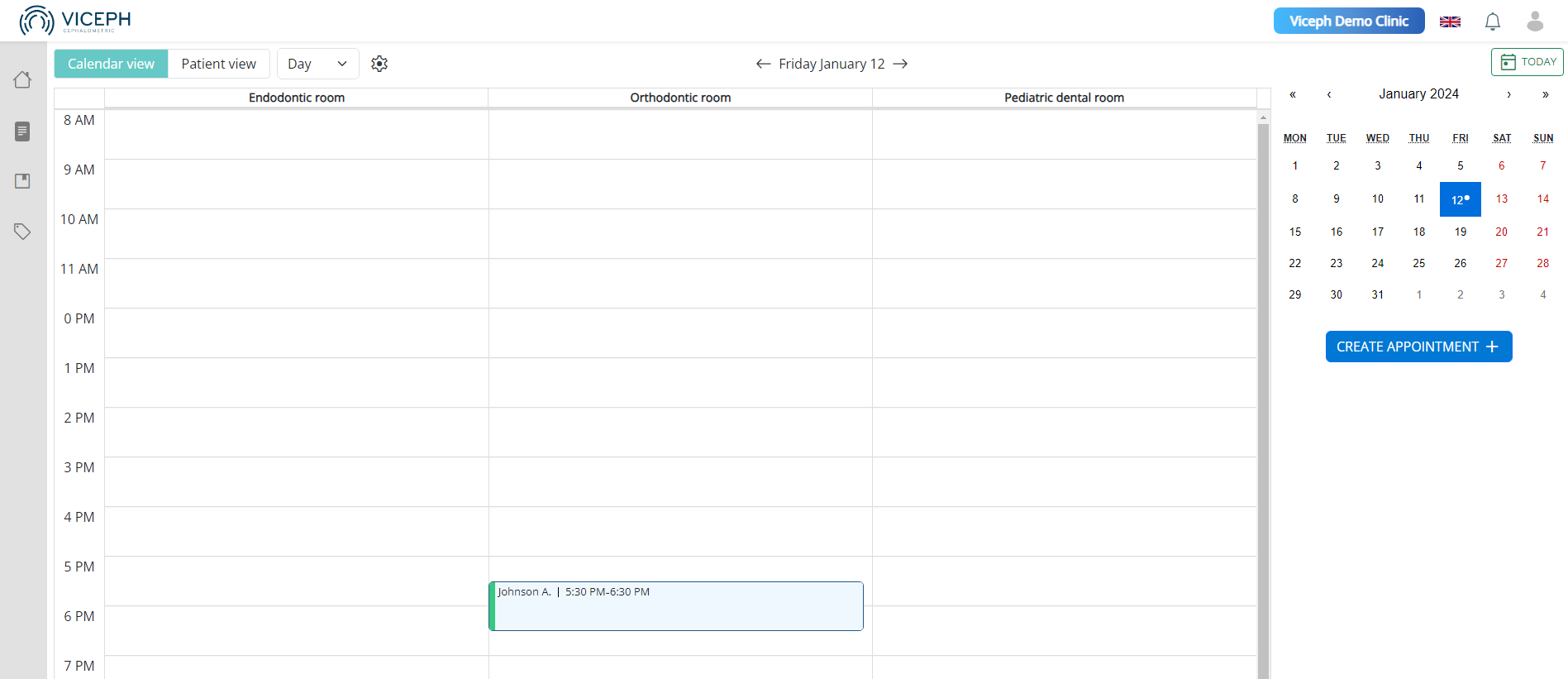The height and width of the screenshot is (679, 1568).
Task: Change language via UK flag icon
Action: tap(1450, 22)
